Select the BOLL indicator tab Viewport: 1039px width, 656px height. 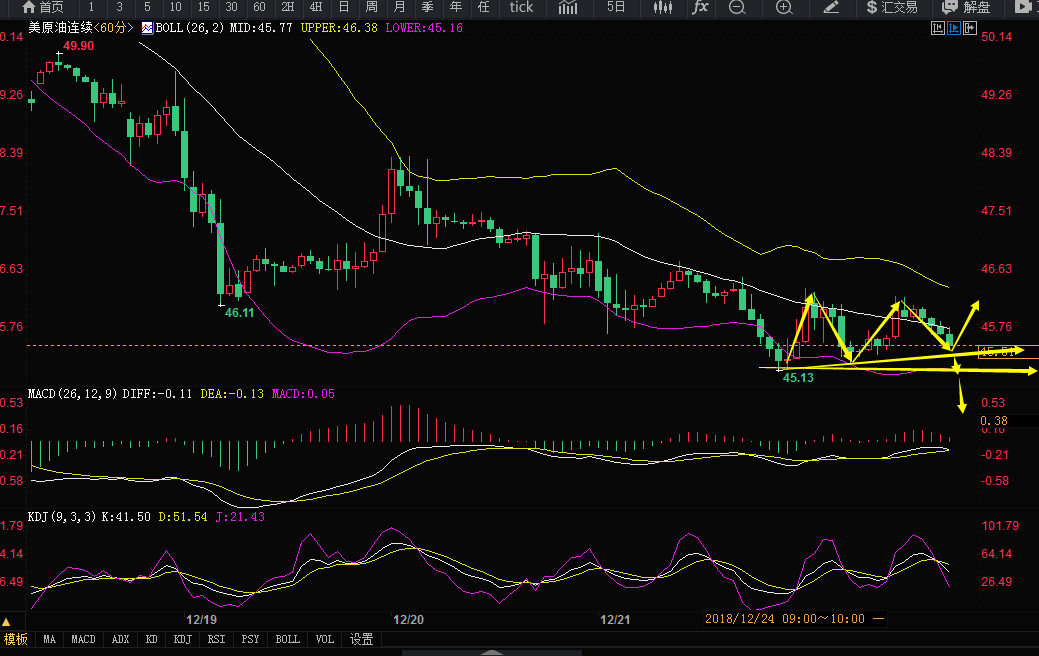pyautogui.click(x=288, y=639)
